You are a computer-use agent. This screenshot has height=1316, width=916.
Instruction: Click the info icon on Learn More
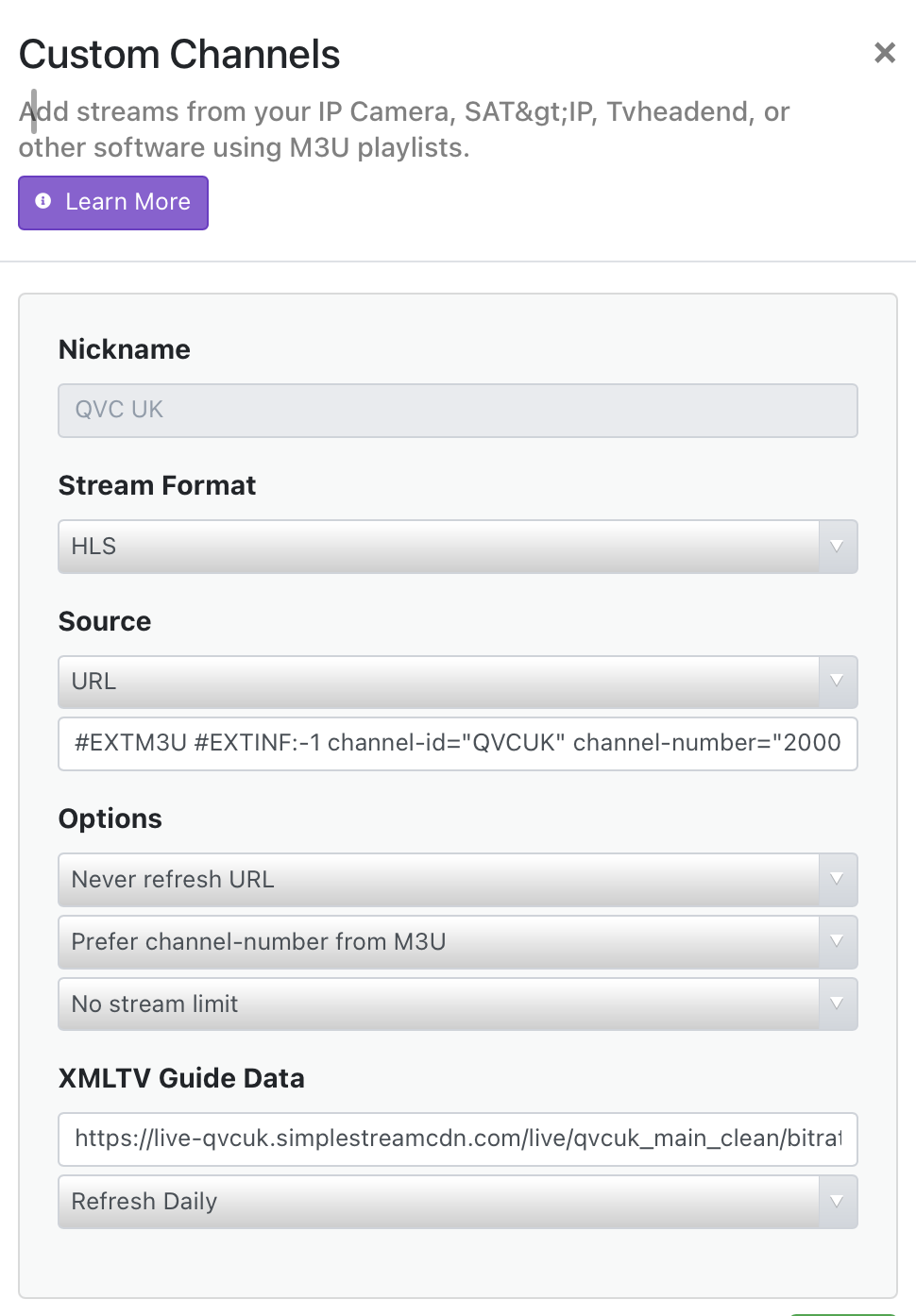click(x=43, y=201)
